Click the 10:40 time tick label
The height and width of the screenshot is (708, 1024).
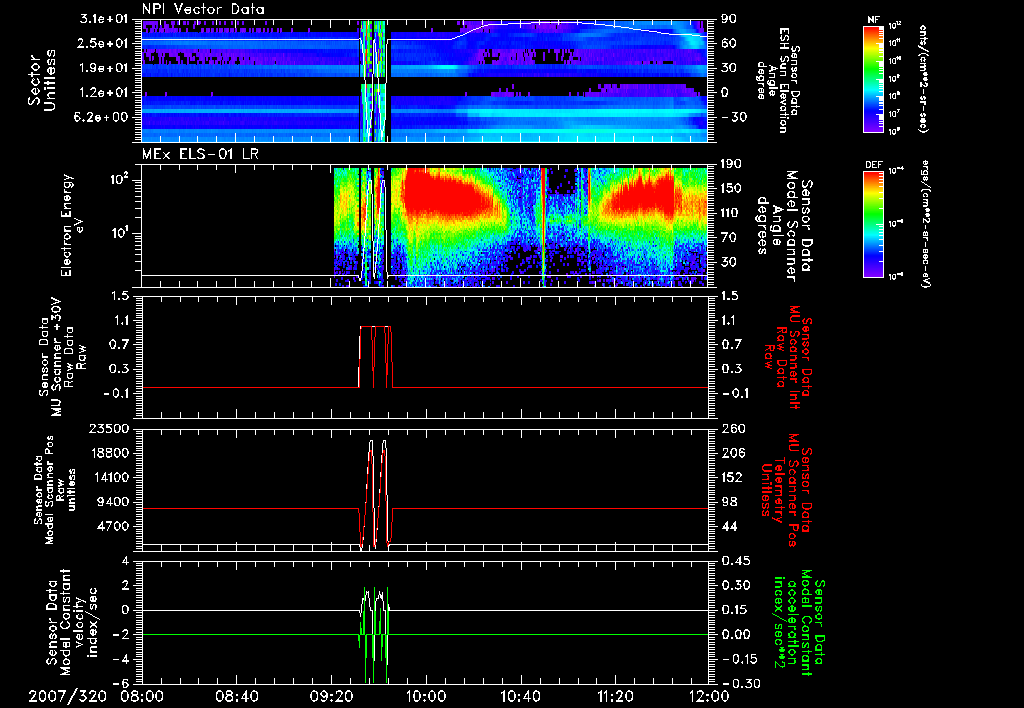click(x=520, y=696)
